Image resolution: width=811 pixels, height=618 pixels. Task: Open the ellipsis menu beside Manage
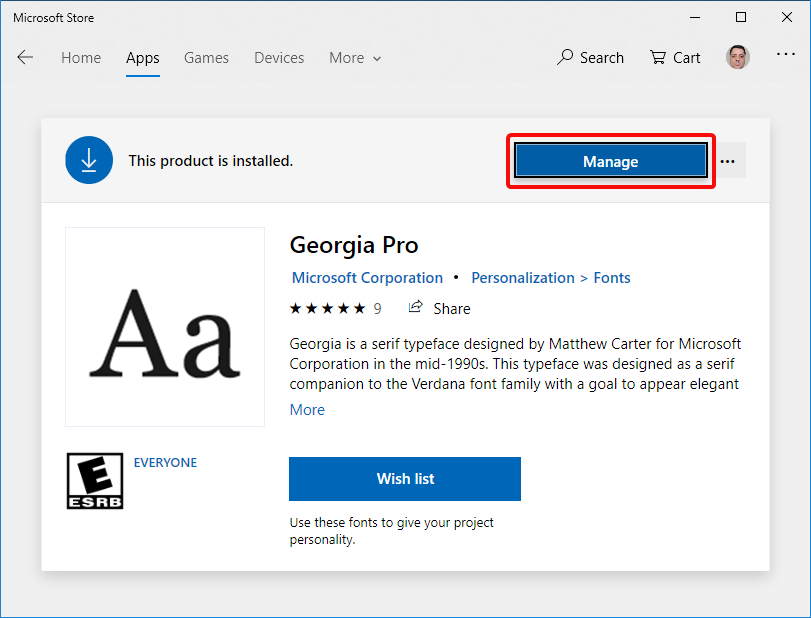728,161
